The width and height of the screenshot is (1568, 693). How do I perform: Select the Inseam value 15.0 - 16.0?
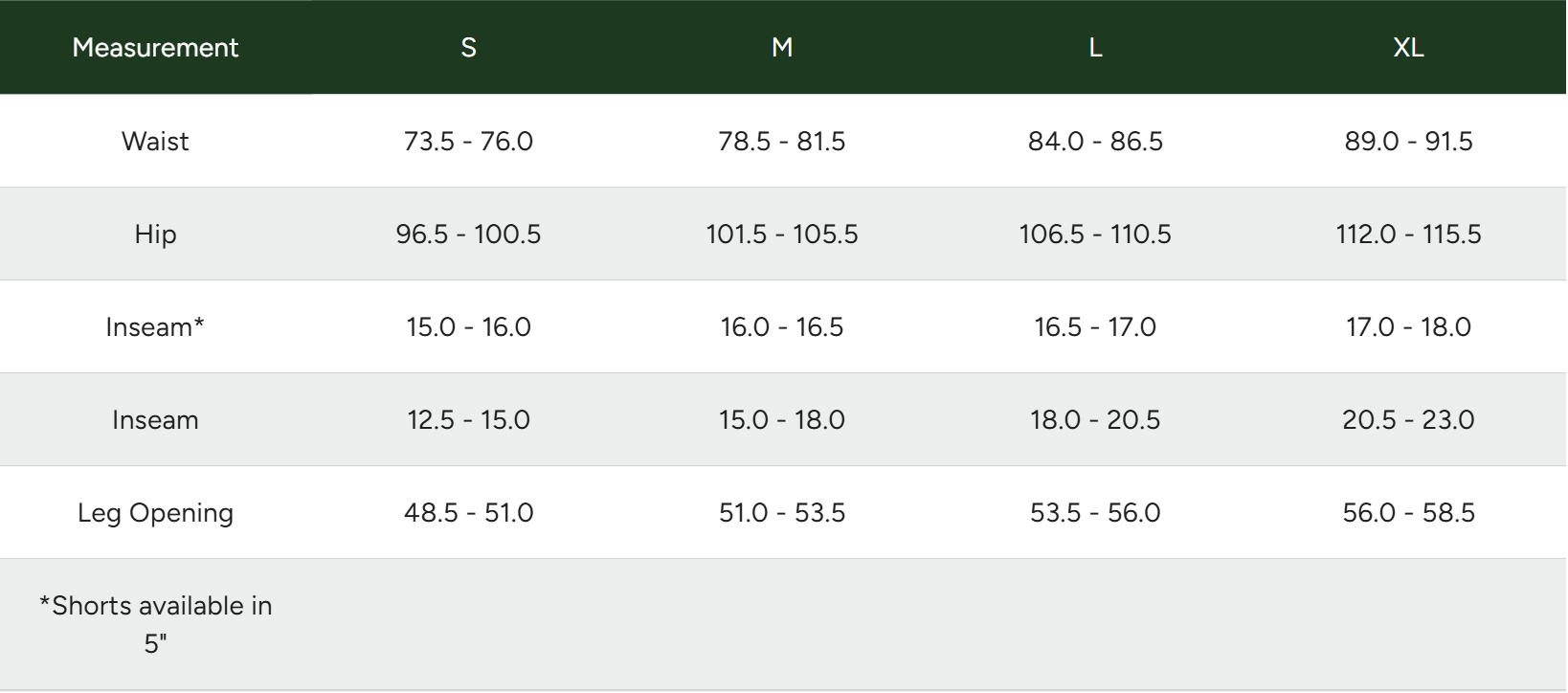(x=468, y=327)
